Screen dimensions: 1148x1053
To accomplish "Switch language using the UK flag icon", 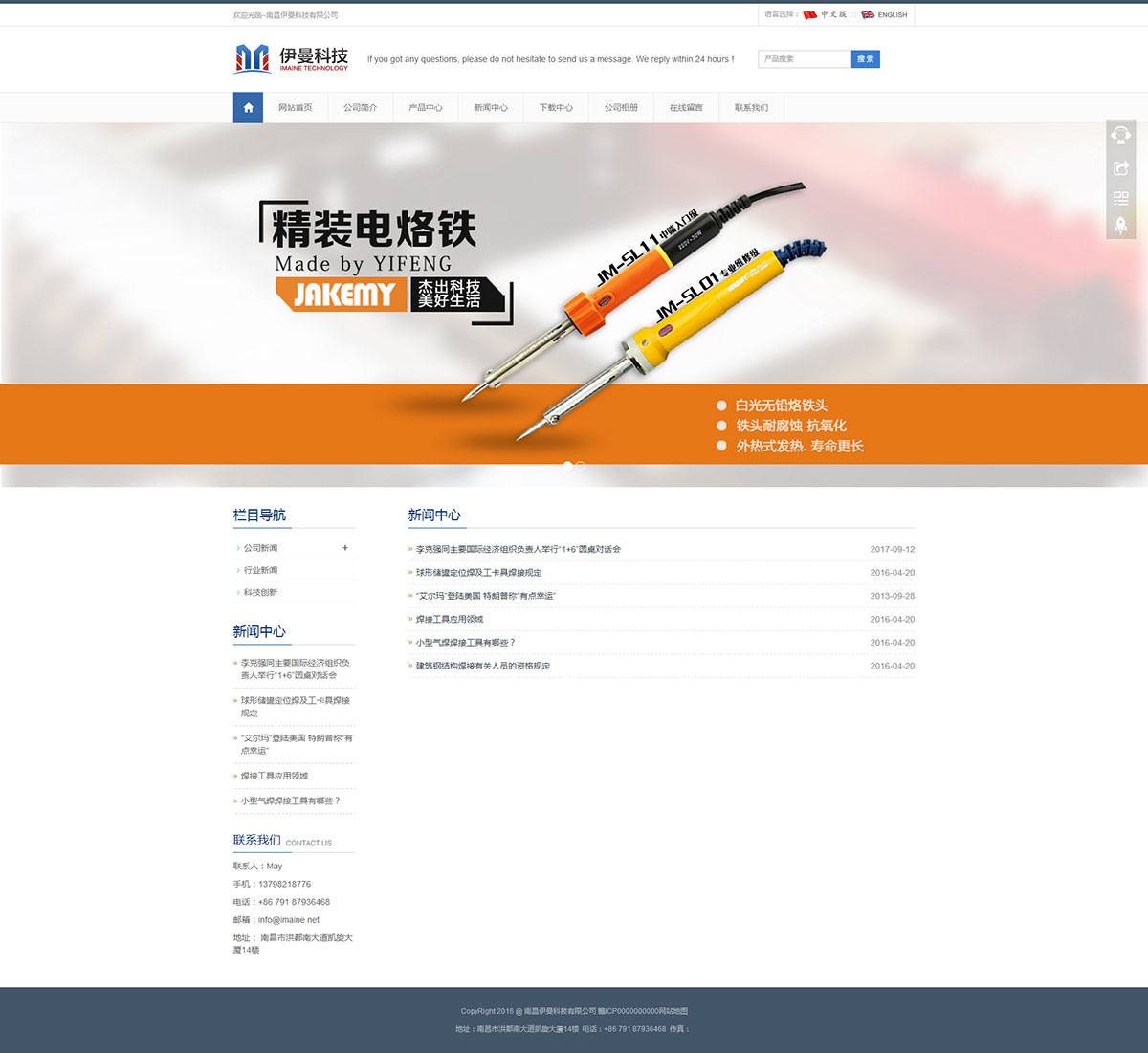I will tap(868, 15).
